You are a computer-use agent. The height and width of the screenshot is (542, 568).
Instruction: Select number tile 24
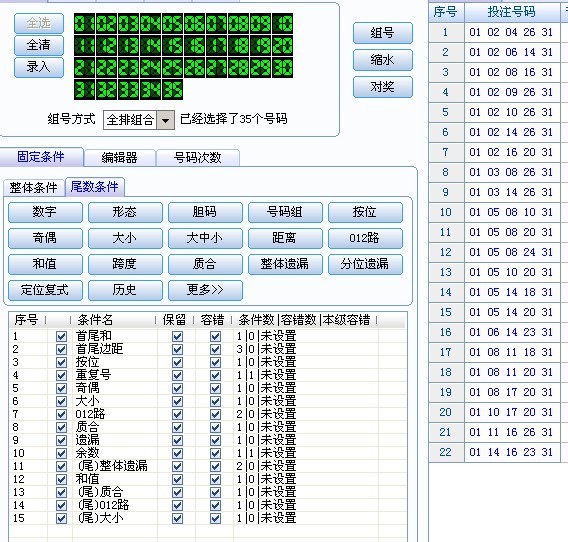(151, 68)
